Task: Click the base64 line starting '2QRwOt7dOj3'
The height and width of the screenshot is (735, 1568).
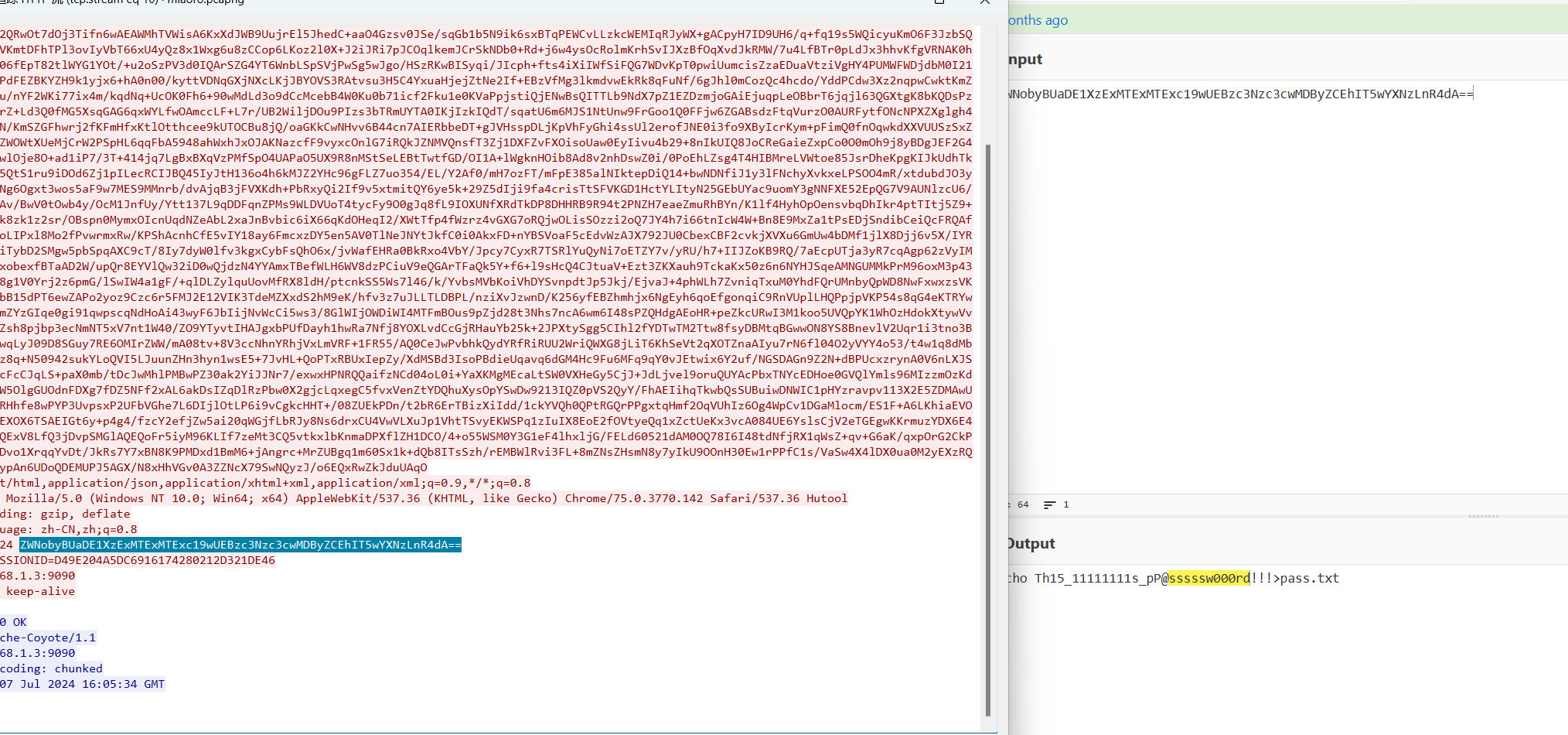Action: click(x=486, y=34)
